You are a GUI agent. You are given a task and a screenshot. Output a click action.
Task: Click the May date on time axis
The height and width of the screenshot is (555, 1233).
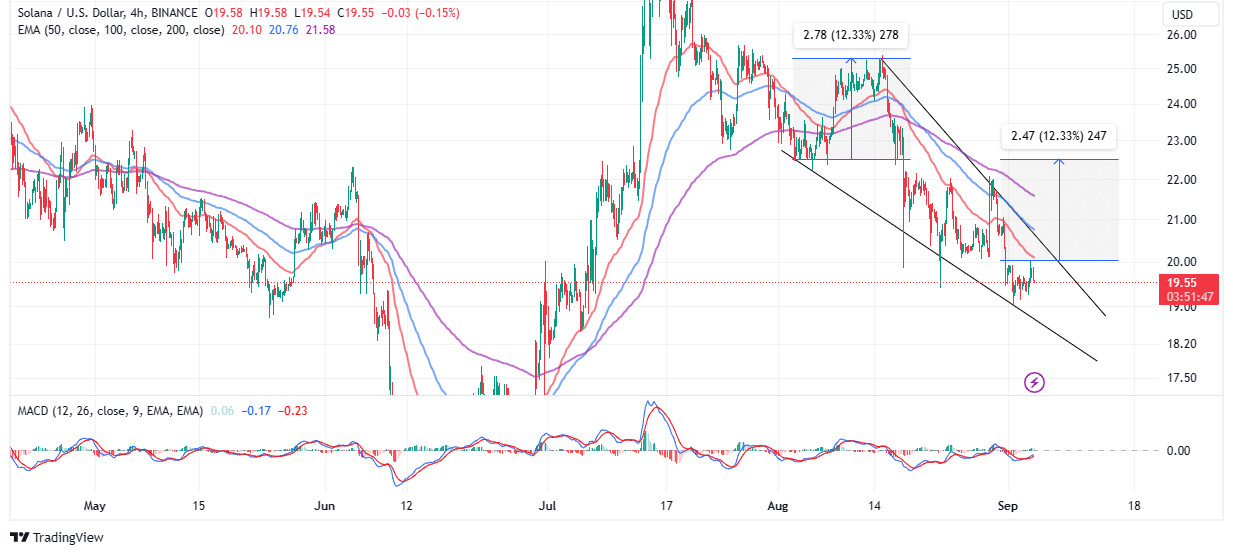click(95, 505)
